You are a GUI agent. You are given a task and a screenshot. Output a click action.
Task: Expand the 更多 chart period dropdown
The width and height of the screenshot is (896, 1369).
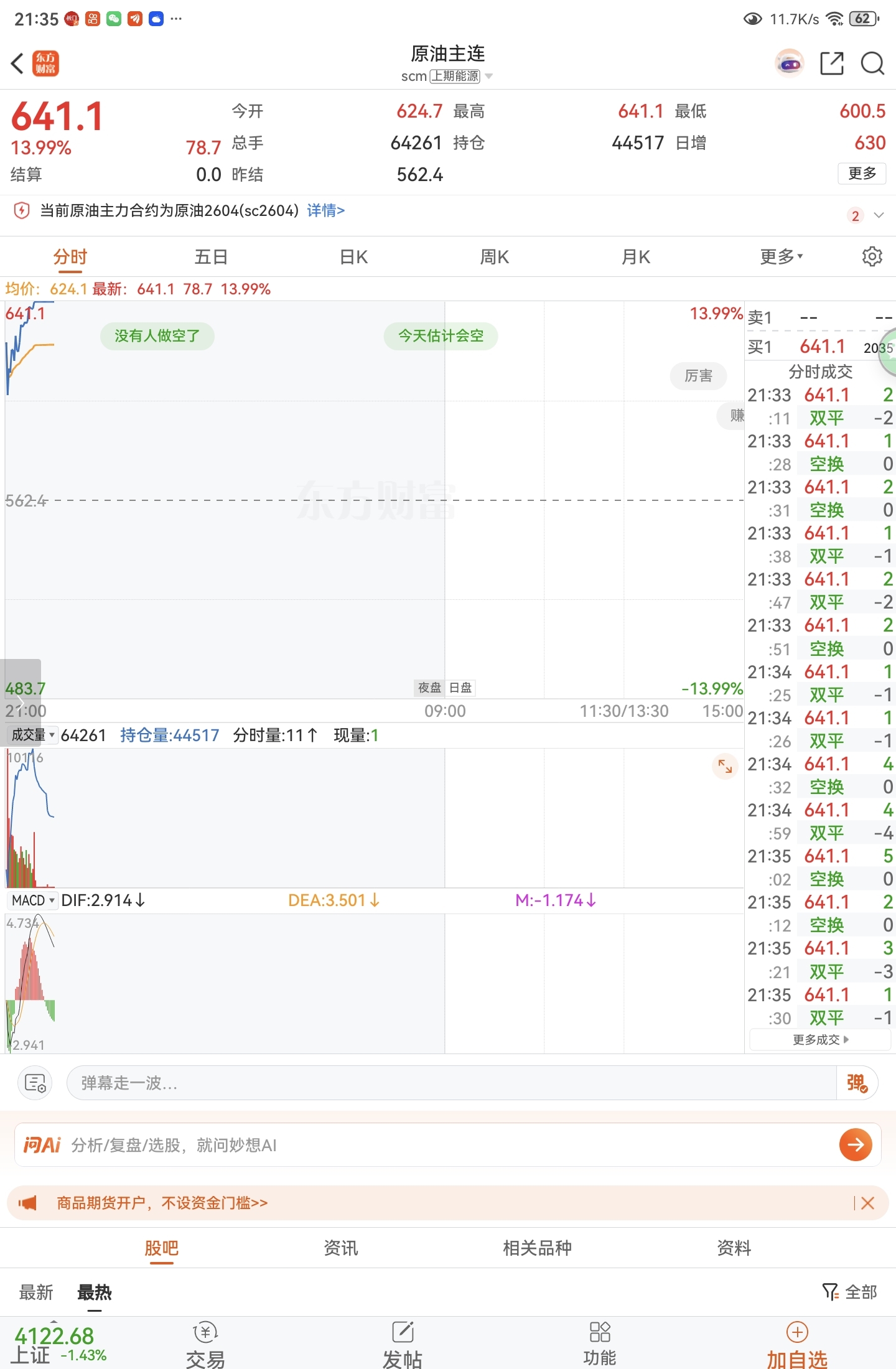pos(782,256)
